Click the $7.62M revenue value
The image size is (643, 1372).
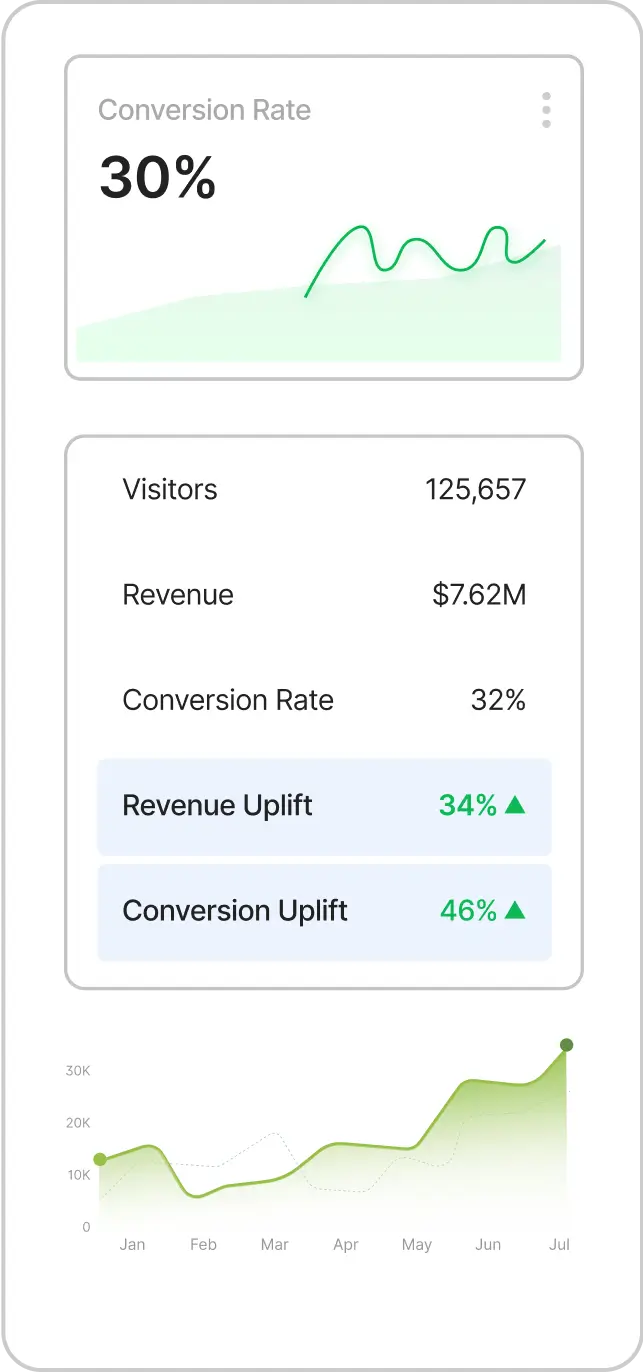[x=479, y=595]
